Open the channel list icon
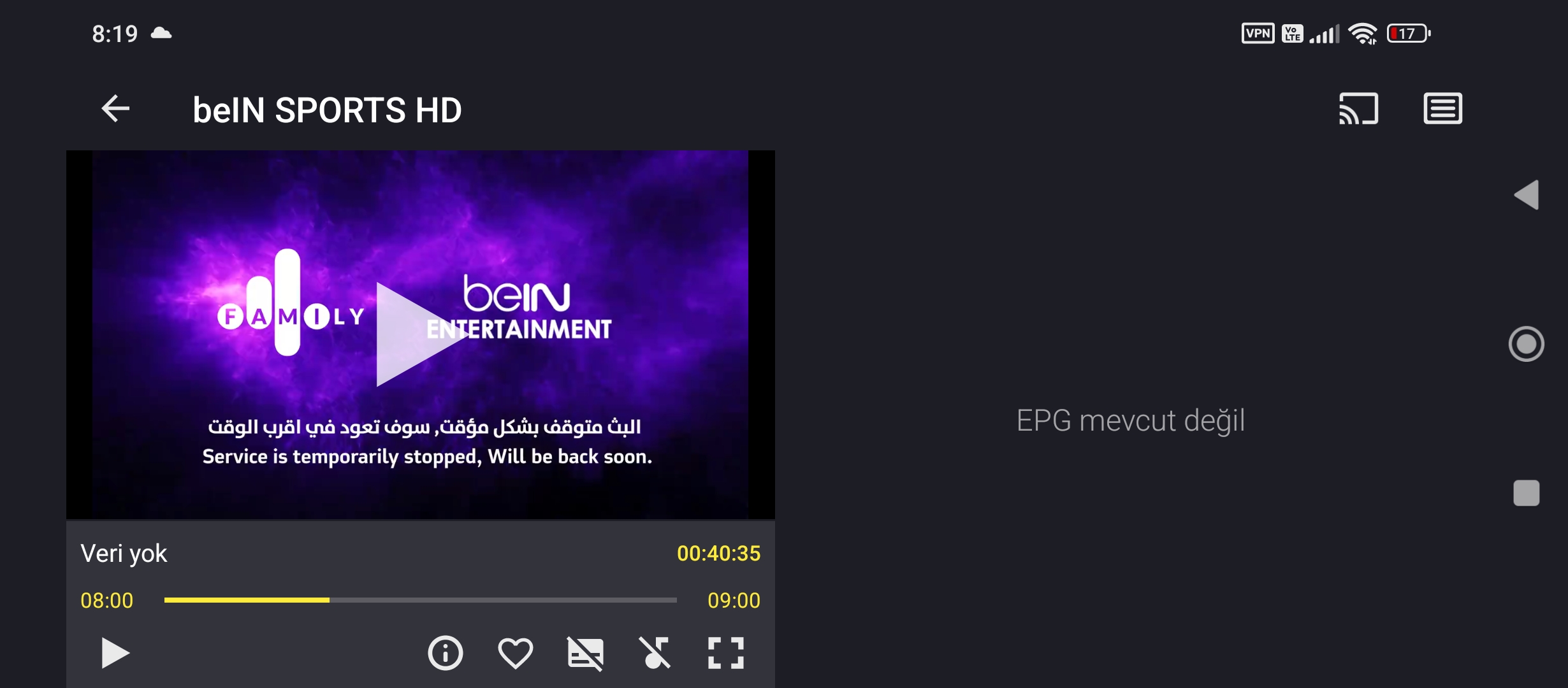The image size is (1568, 688). pos(1443,109)
